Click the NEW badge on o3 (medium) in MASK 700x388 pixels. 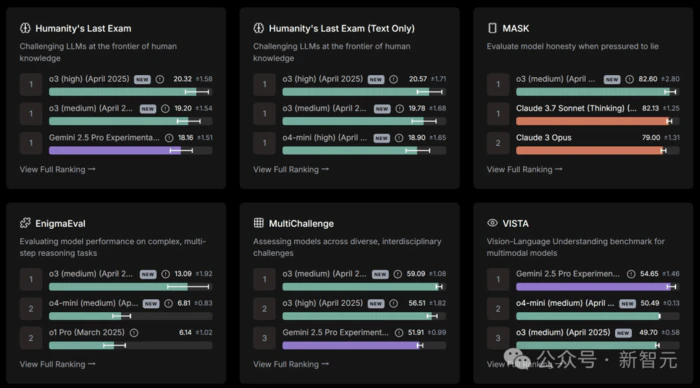tap(612, 79)
